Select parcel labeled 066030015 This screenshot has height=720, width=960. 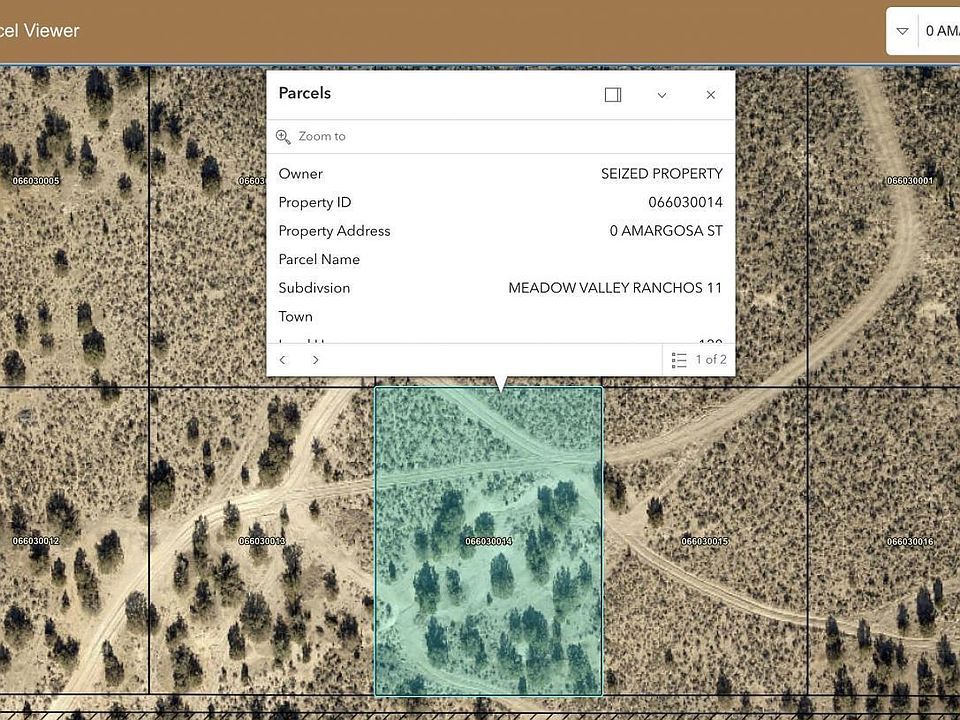705,541
